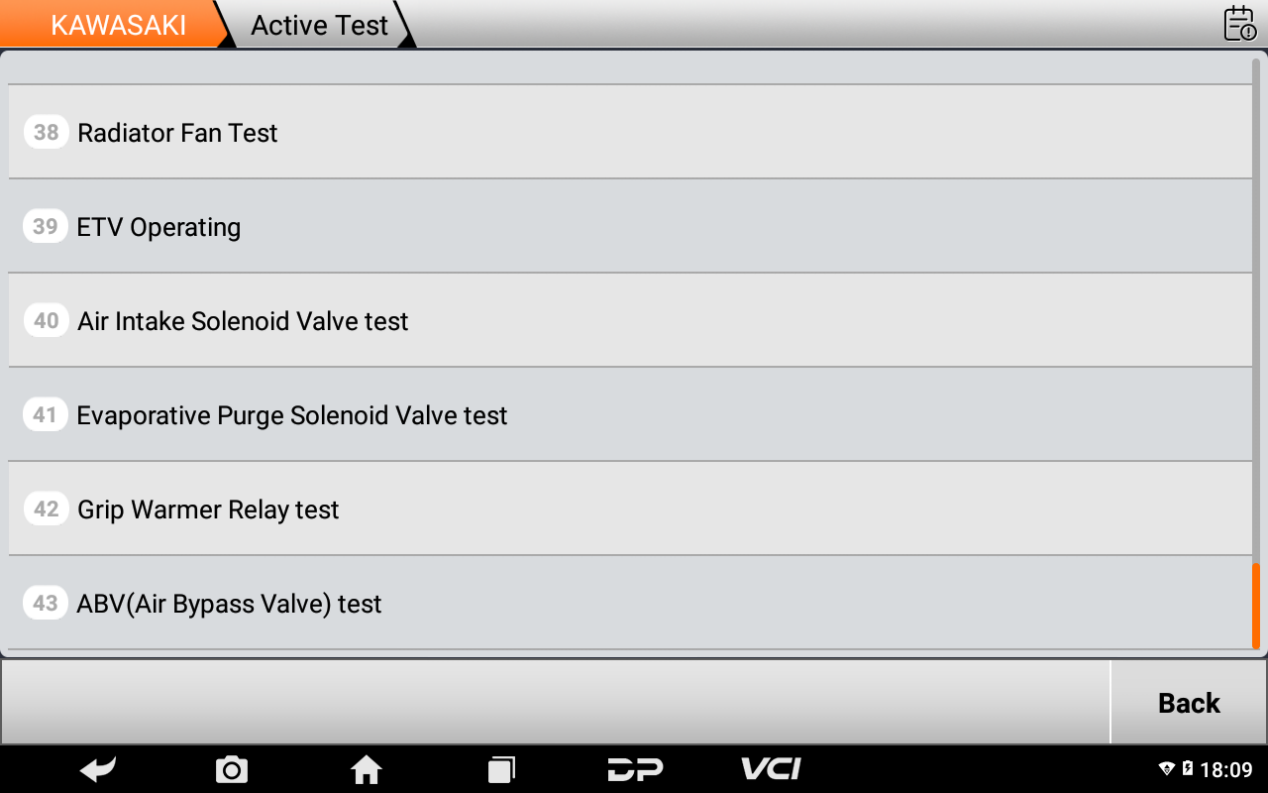Tap the Android back arrow icon

98,769
